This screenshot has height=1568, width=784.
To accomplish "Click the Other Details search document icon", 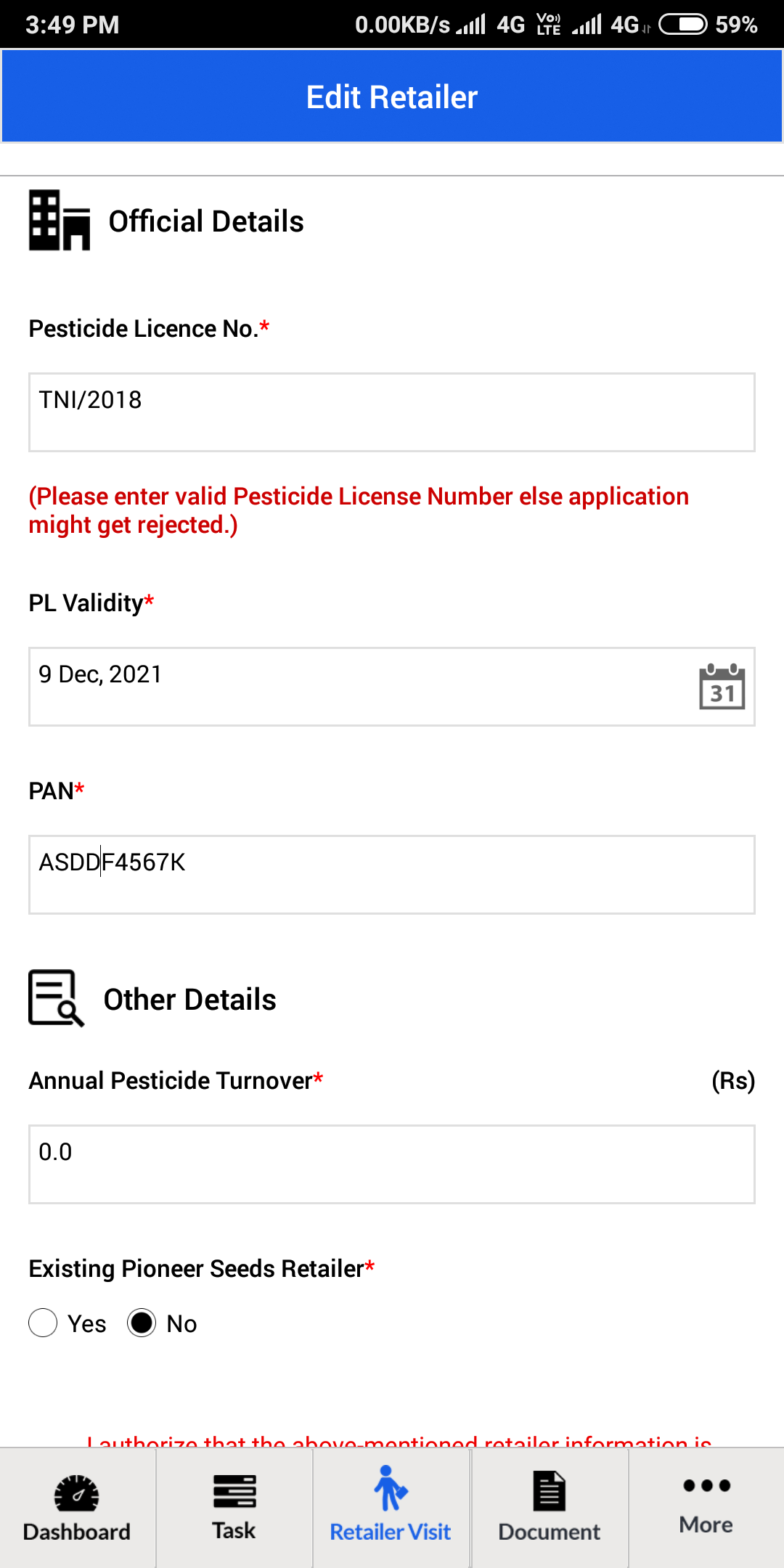I will click(x=57, y=998).
